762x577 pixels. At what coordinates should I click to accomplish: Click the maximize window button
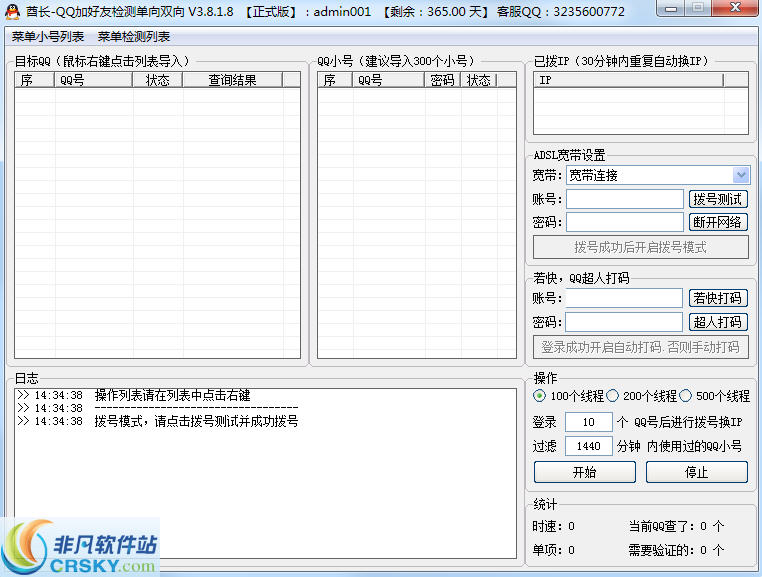point(698,8)
